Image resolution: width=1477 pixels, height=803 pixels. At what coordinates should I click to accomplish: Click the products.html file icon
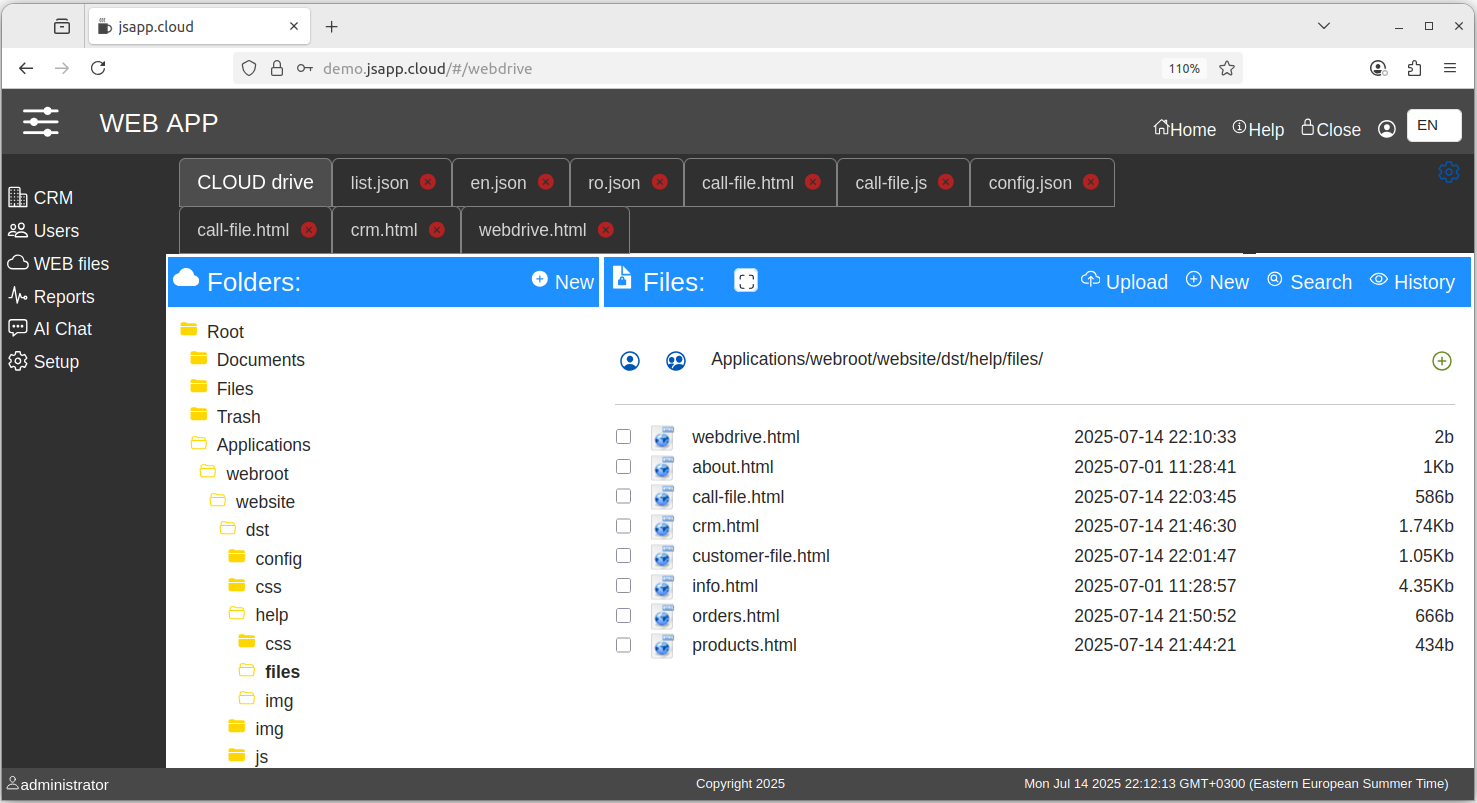tap(662, 645)
